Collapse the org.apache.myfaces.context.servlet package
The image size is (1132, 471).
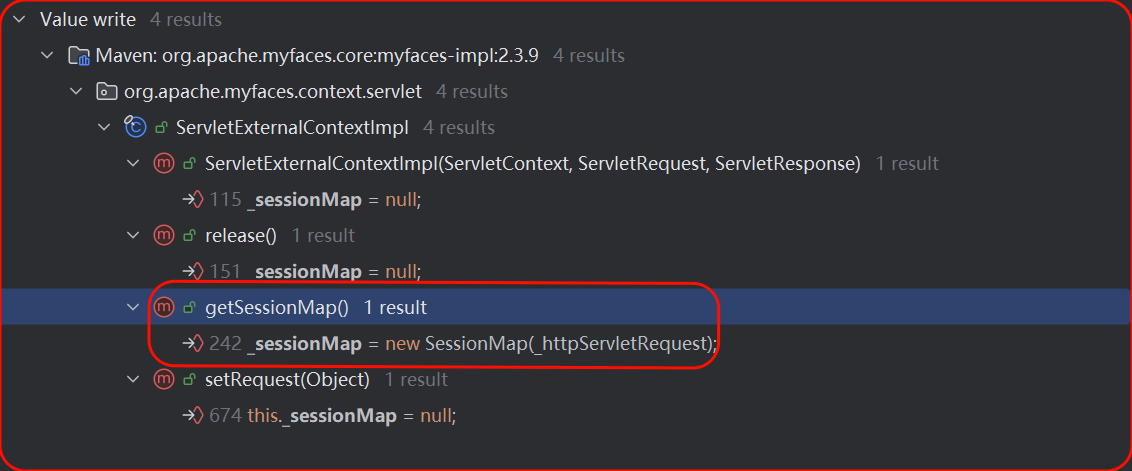coord(76,92)
